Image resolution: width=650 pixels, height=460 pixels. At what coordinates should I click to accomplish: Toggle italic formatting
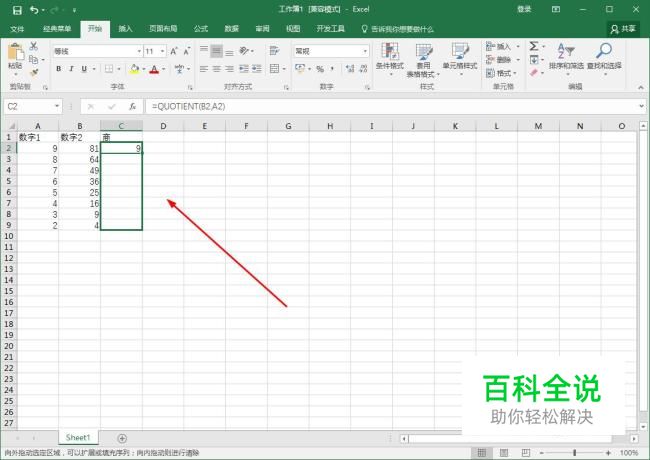(x=71, y=69)
